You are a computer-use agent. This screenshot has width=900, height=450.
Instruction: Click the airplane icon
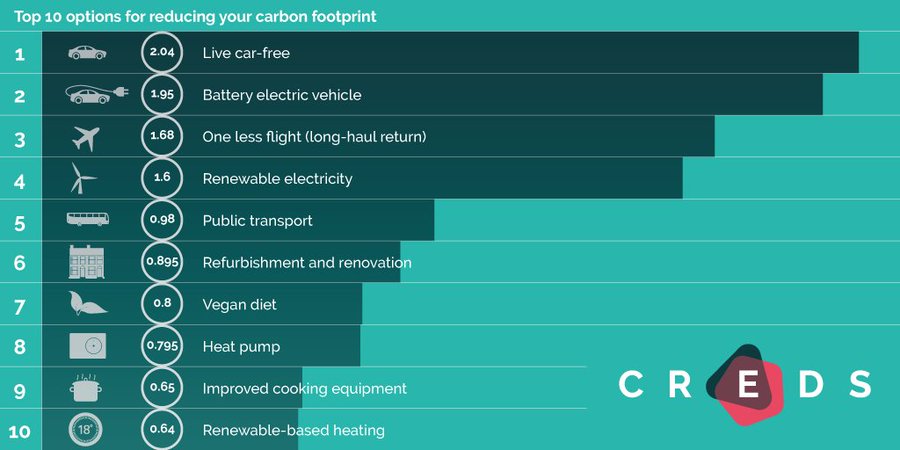click(87, 137)
